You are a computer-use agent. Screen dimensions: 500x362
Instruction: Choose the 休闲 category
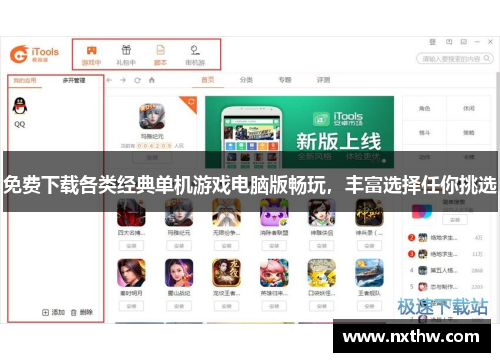click(x=469, y=108)
